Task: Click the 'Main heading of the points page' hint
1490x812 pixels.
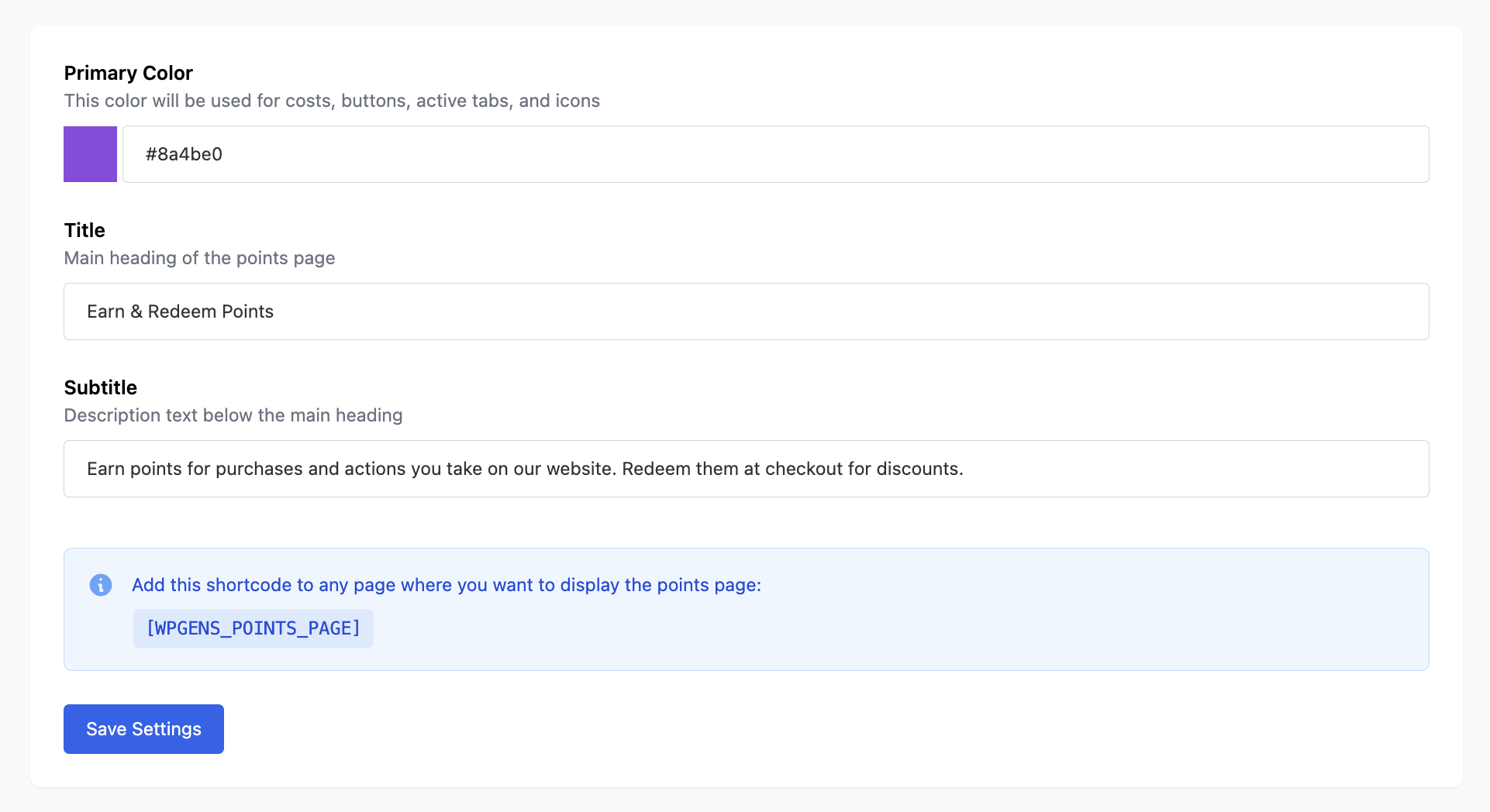Action: pos(199,258)
